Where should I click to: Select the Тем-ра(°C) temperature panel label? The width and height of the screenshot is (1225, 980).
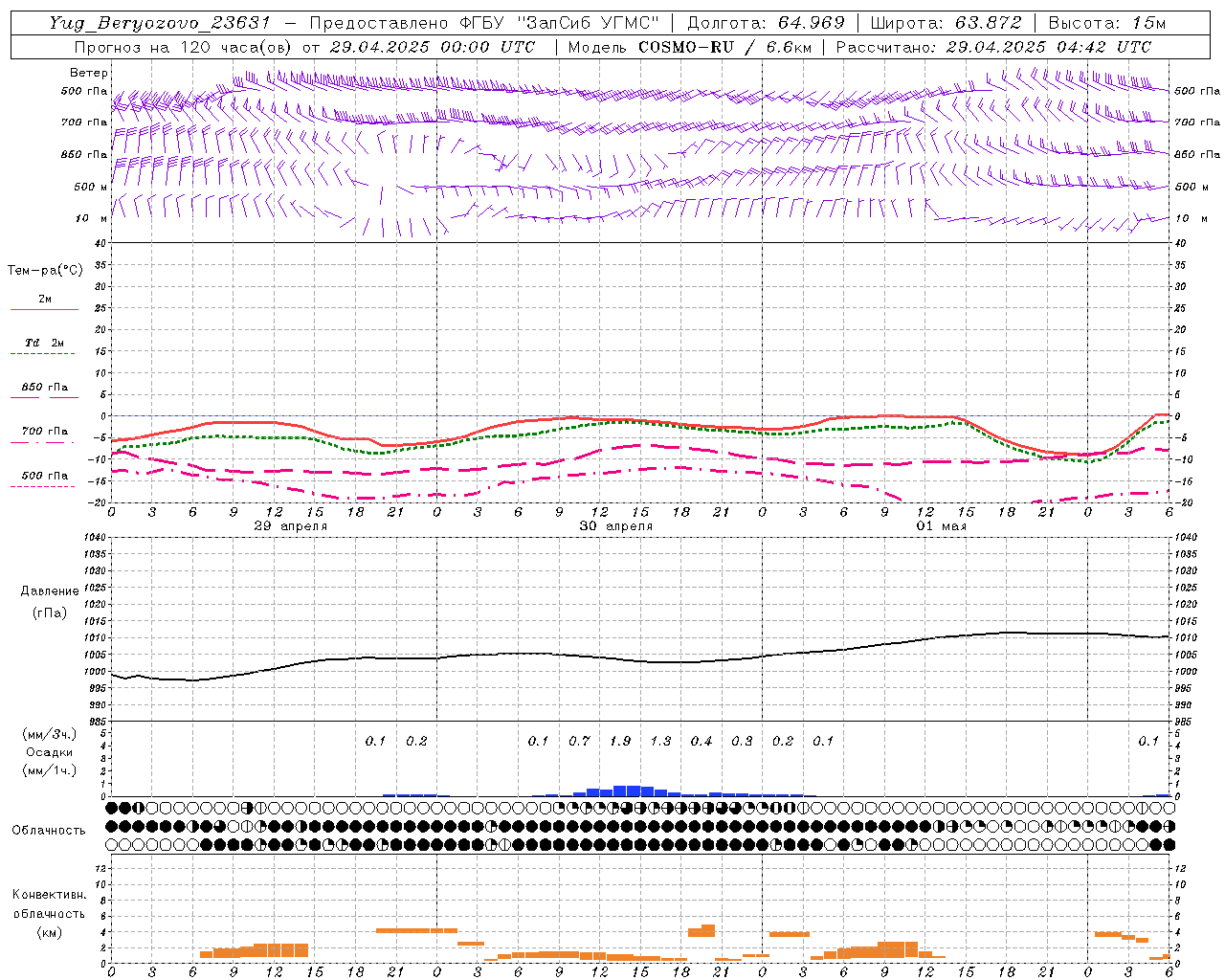tap(45, 271)
